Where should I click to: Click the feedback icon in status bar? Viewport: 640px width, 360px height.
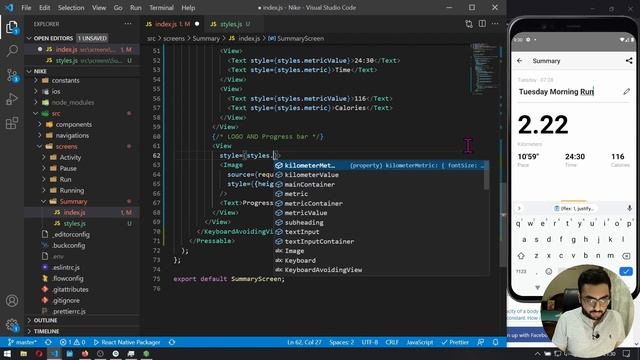click(480, 342)
